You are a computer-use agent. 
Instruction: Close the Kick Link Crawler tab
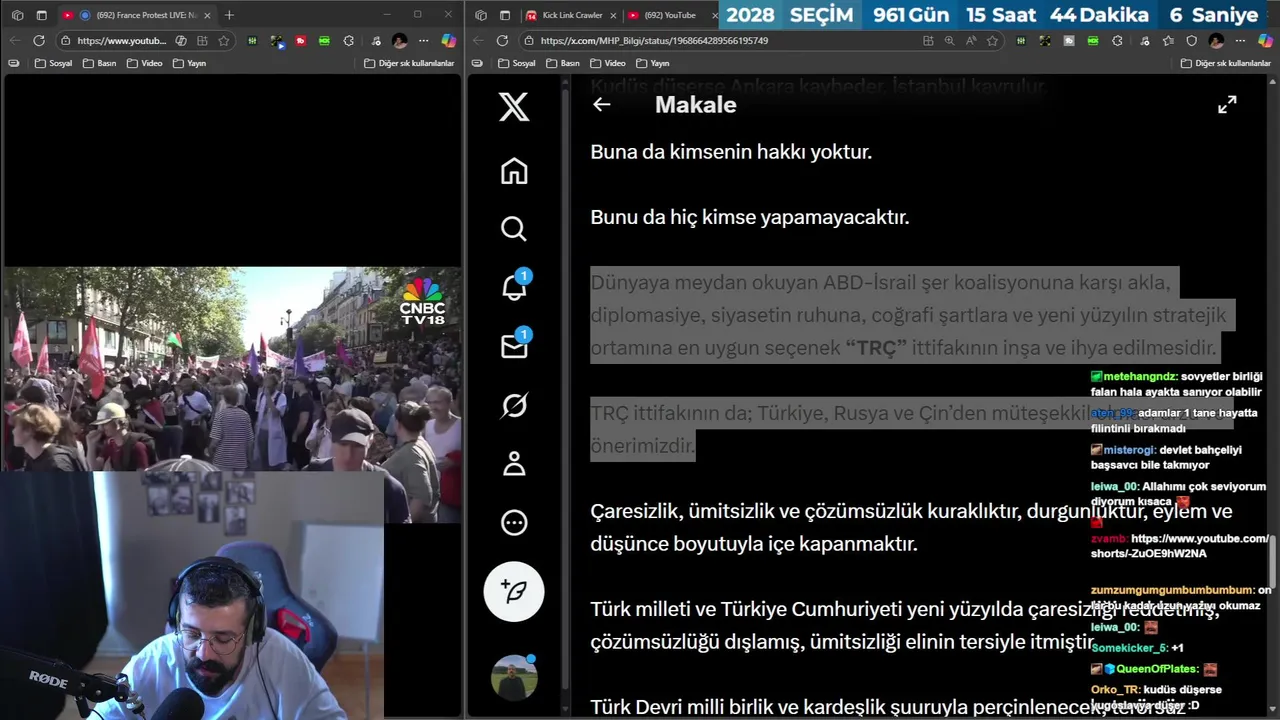(x=611, y=15)
